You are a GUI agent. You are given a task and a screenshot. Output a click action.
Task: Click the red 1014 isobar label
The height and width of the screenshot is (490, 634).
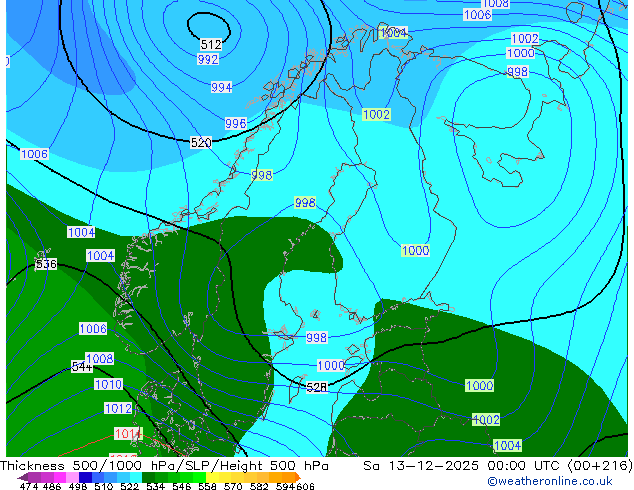click(128, 434)
